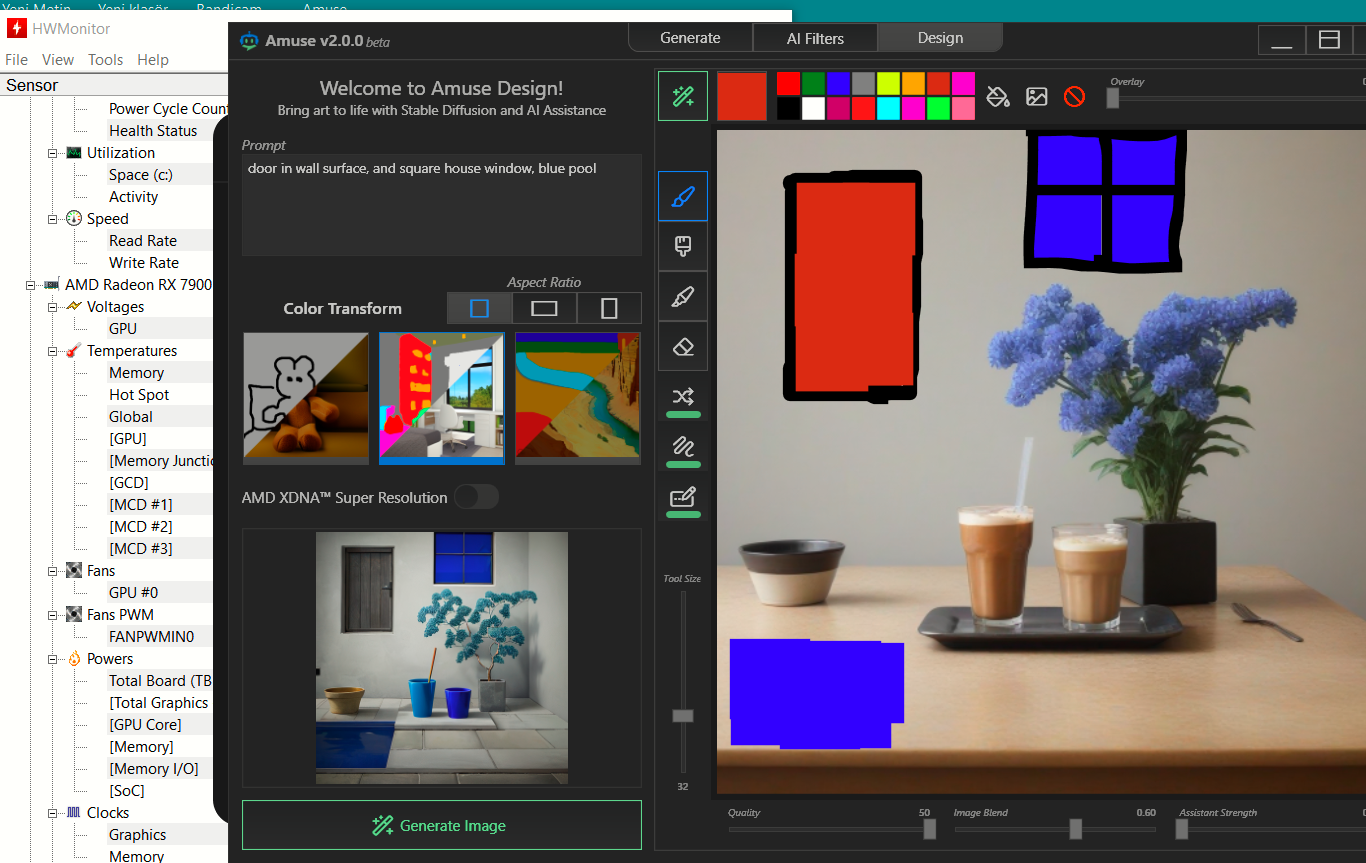Click the Sensor column header in HWMonitor

pos(114,85)
